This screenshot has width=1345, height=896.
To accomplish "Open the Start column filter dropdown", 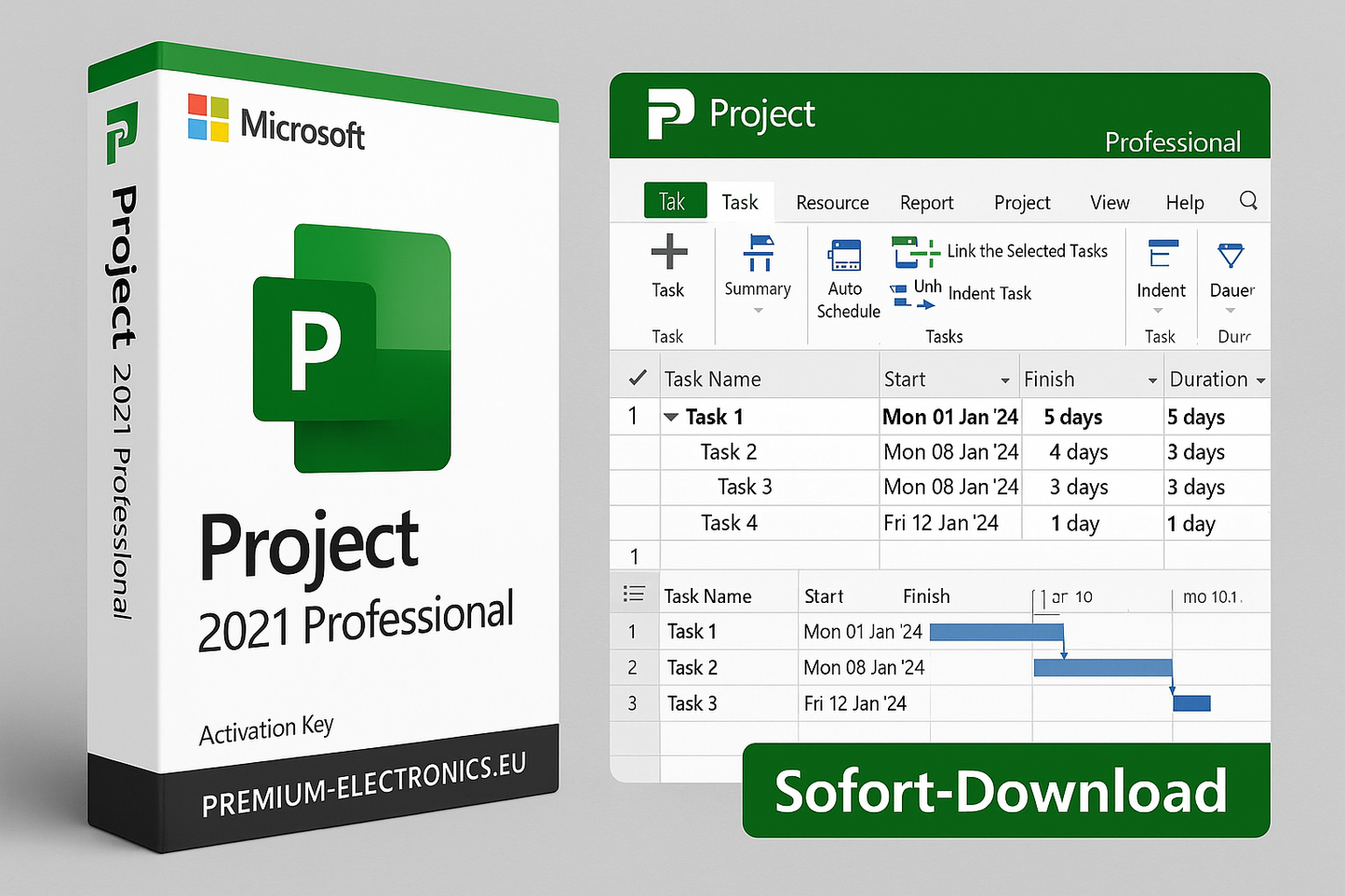I will (x=1005, y=380).
